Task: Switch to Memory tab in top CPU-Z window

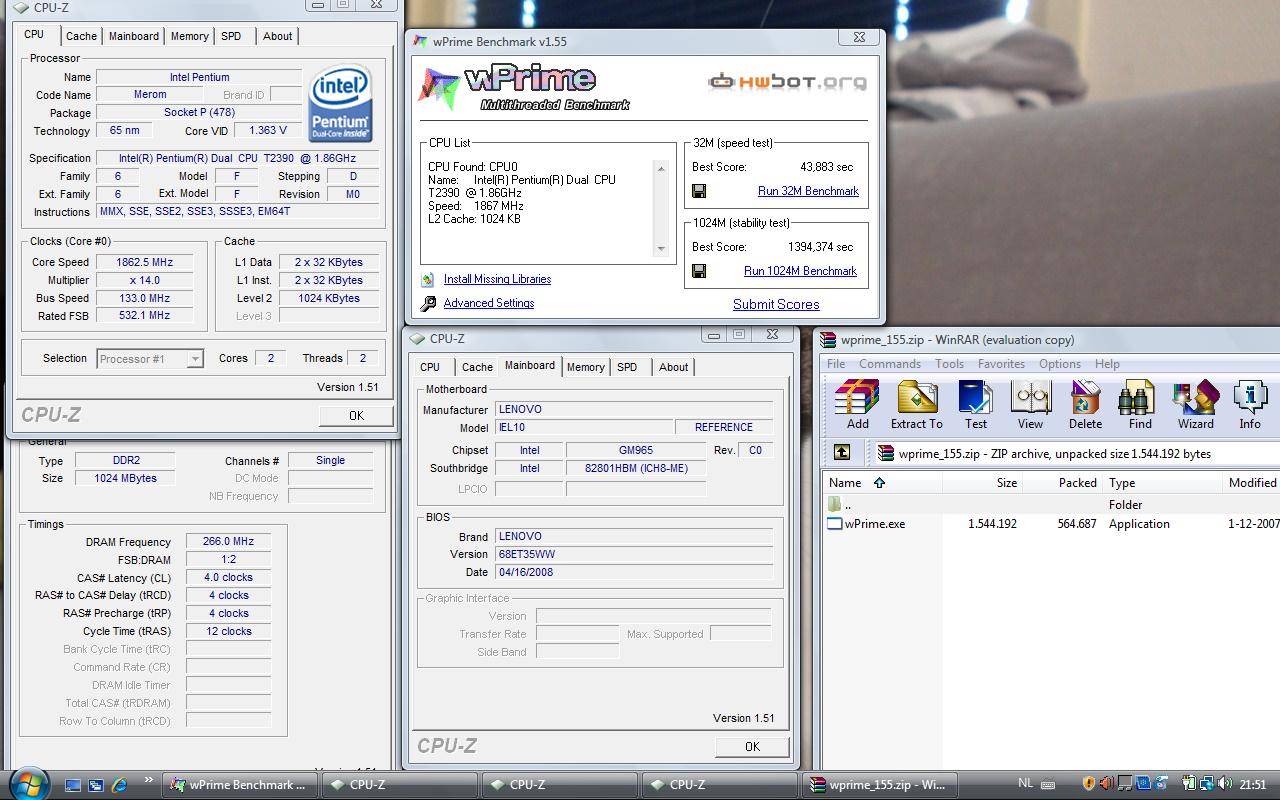Action: 189,36
